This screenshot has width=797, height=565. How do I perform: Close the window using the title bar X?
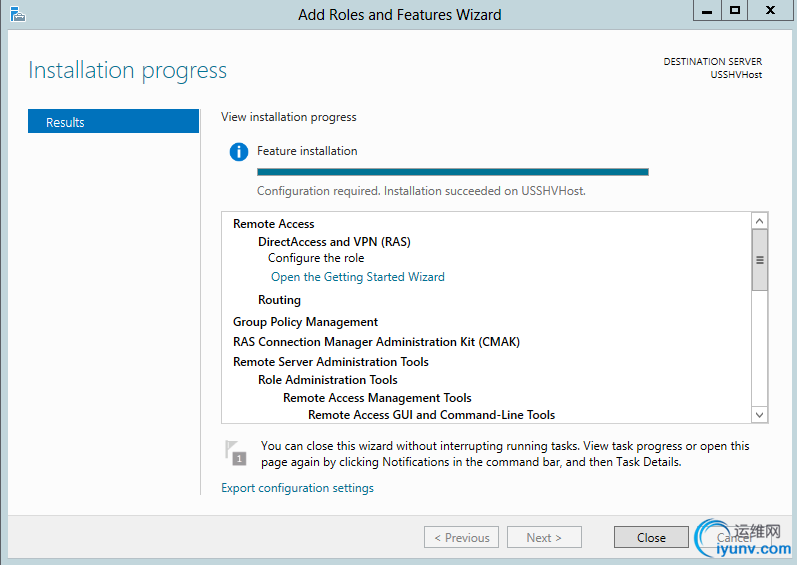pyautogui.click(x=772, y=10)
